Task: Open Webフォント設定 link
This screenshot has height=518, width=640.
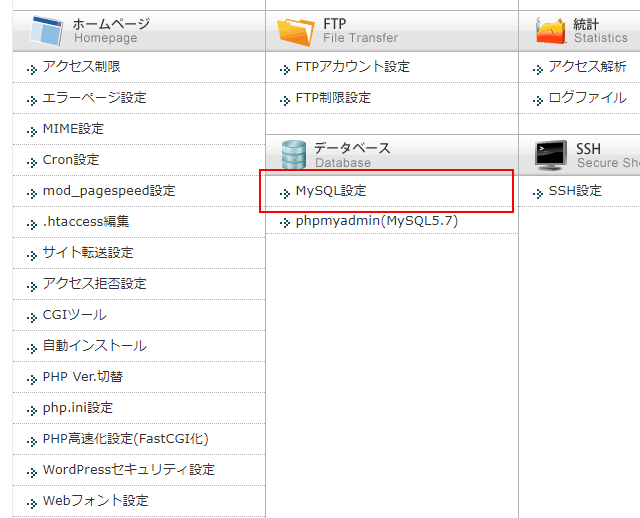Action: click(96, 501)
